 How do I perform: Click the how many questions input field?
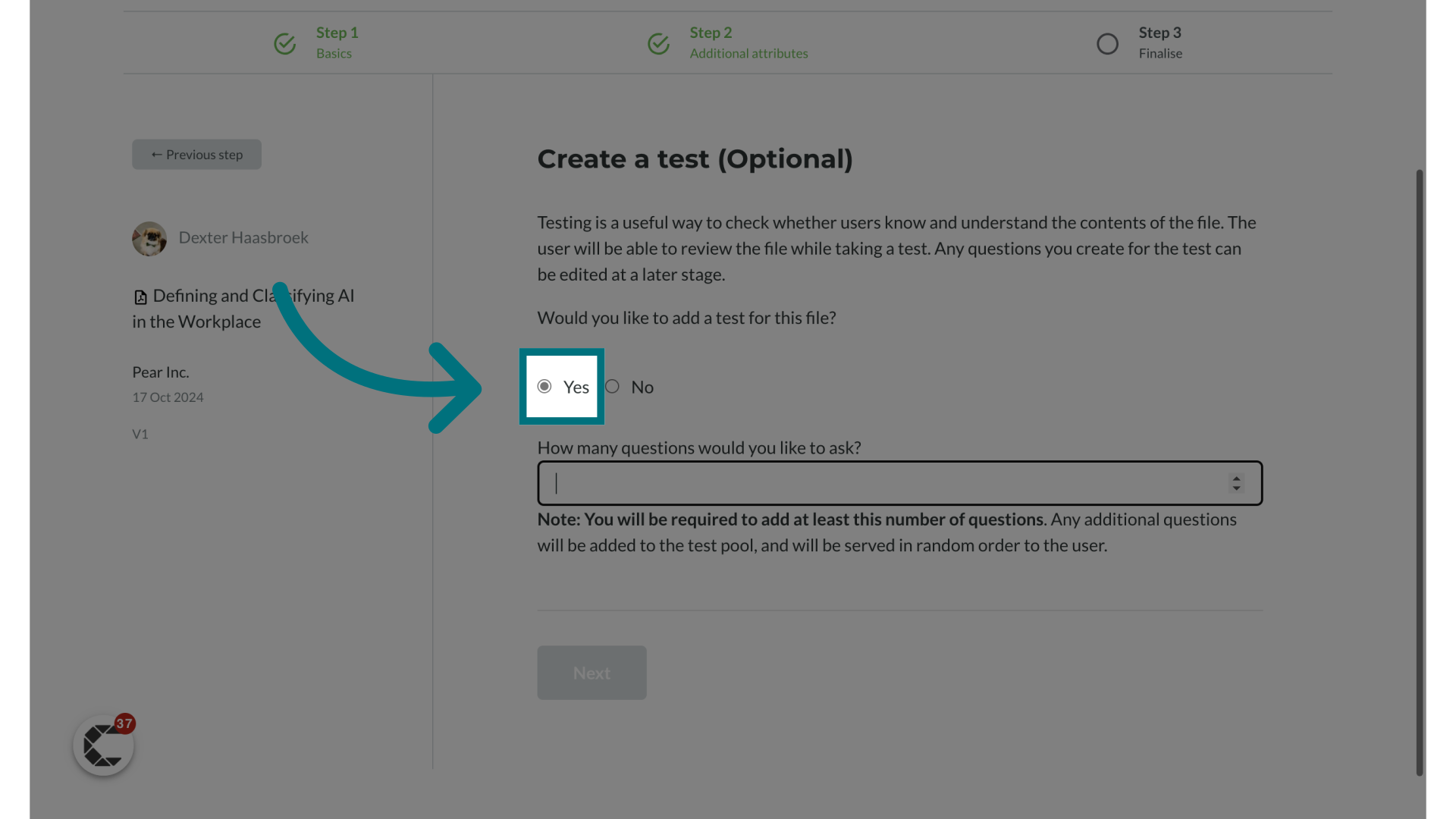click(900, 483)
